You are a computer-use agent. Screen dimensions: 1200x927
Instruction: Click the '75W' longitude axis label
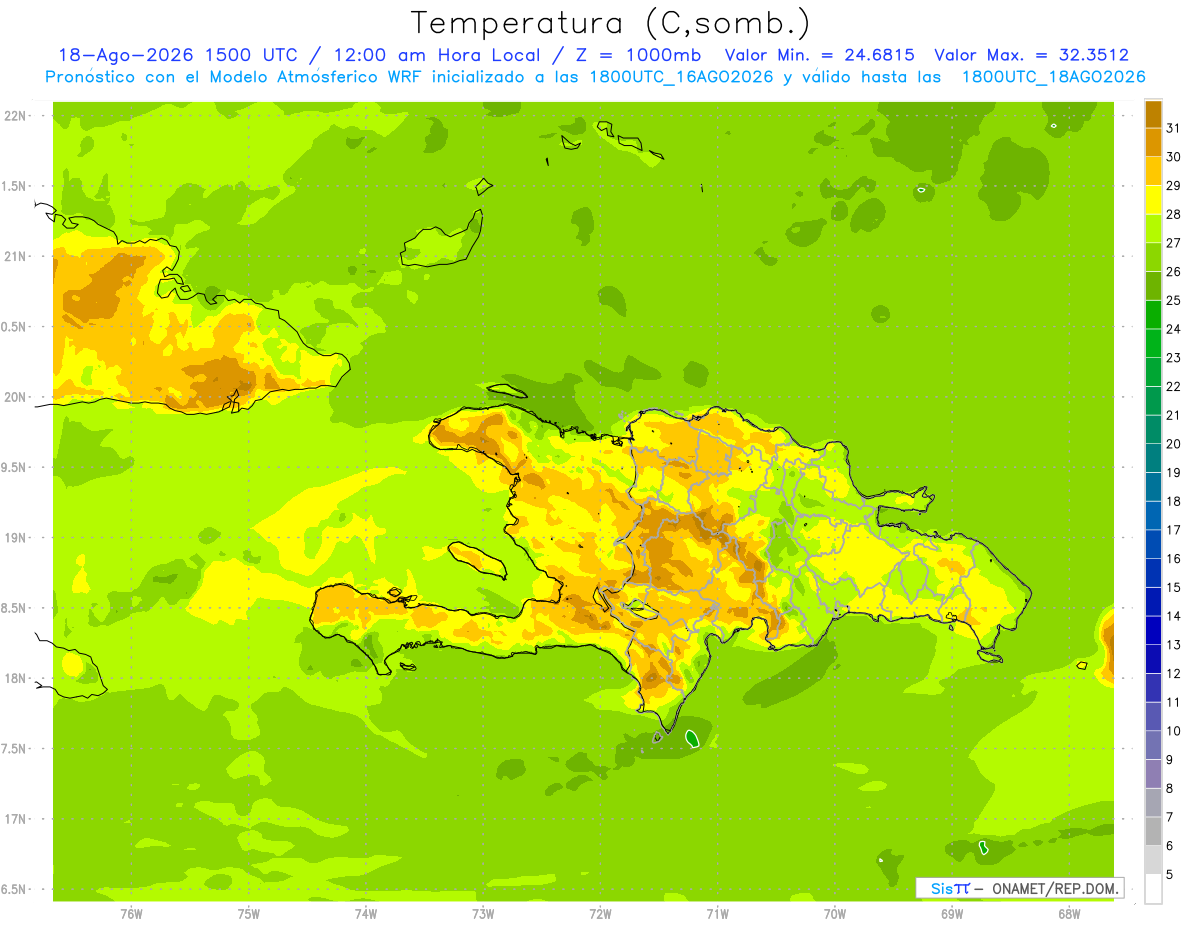pos(249,913)
